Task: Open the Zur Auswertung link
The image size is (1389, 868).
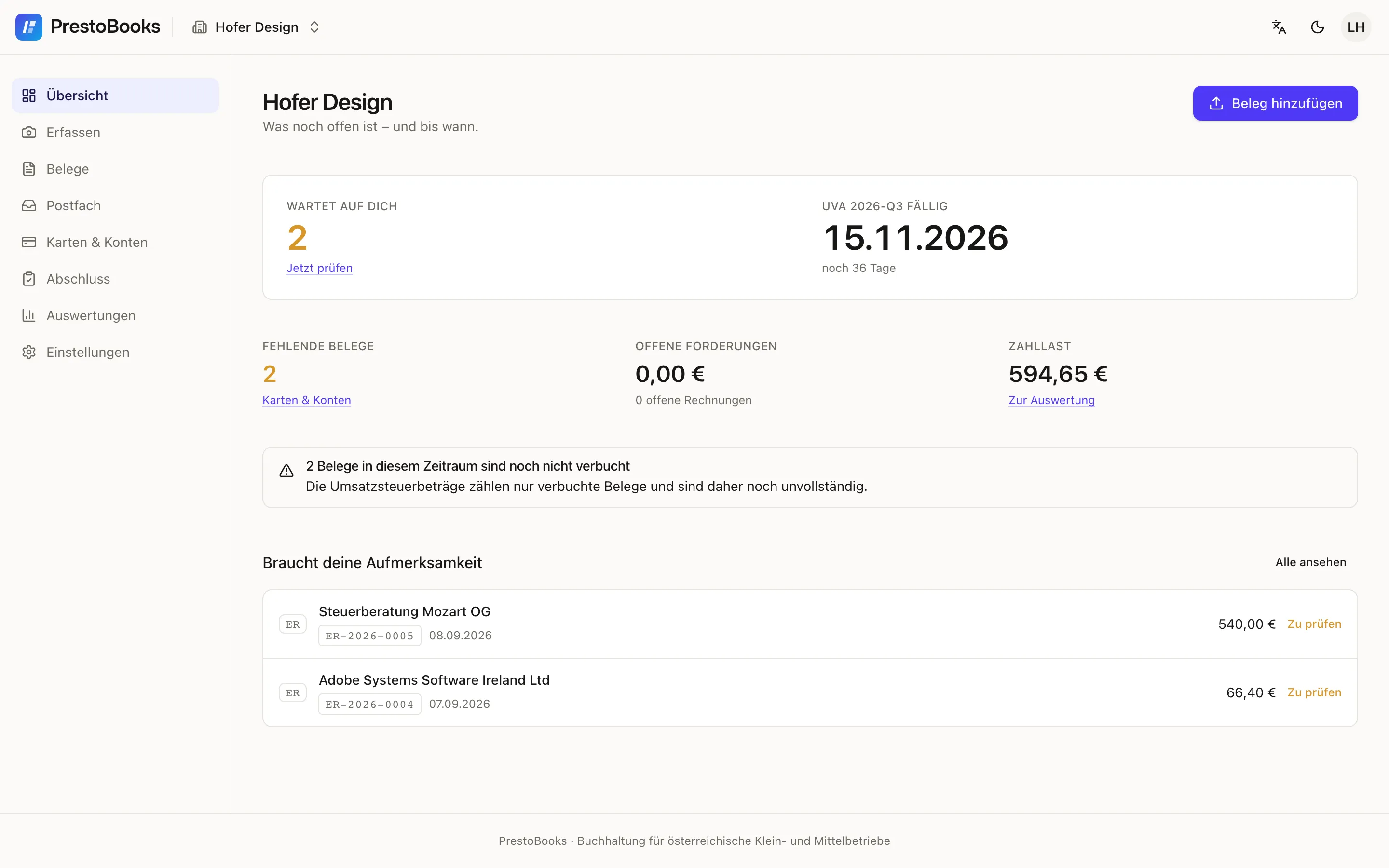Action: pos(1051,400)
